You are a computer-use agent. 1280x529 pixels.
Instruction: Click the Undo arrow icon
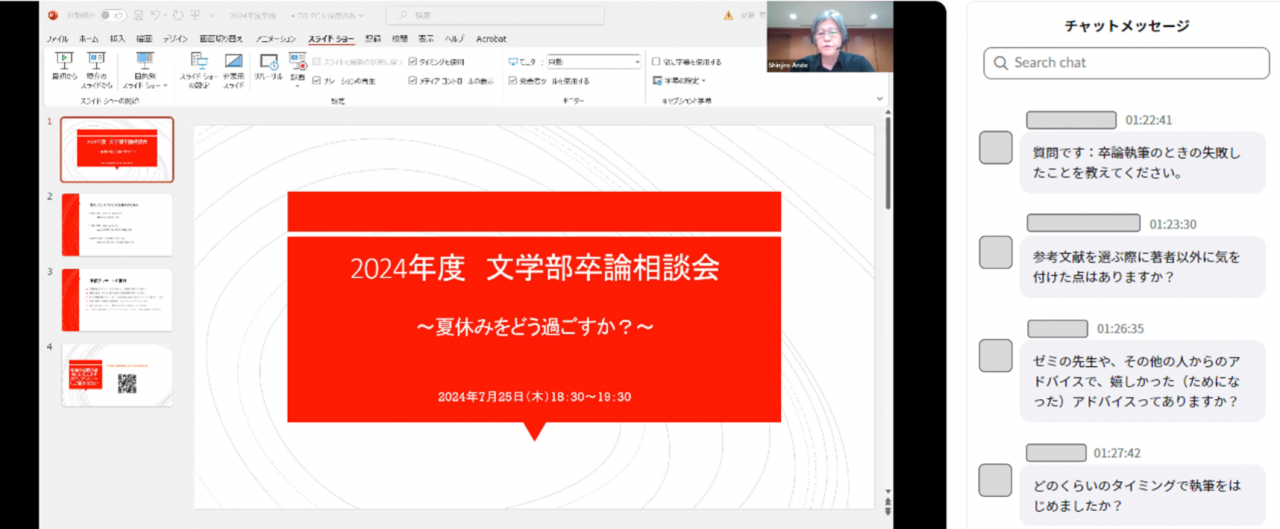(x=157, y=15)
